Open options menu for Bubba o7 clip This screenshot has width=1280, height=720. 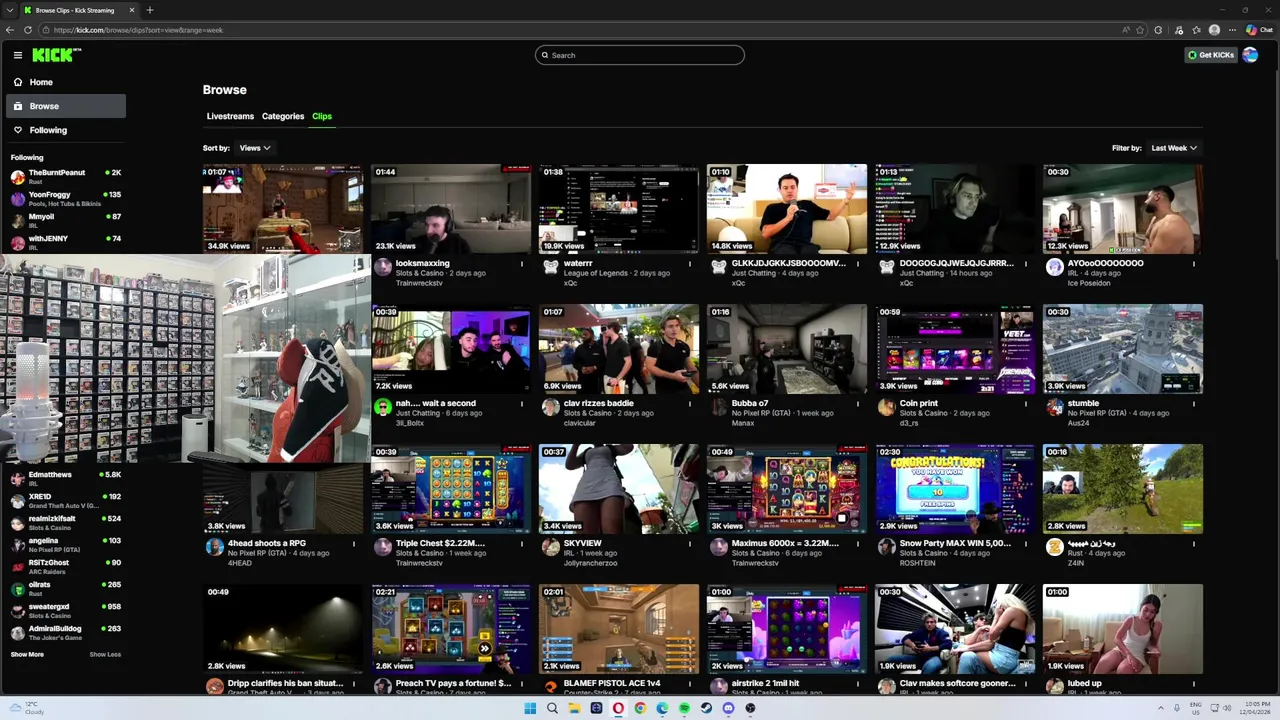(x=858, y=404)
